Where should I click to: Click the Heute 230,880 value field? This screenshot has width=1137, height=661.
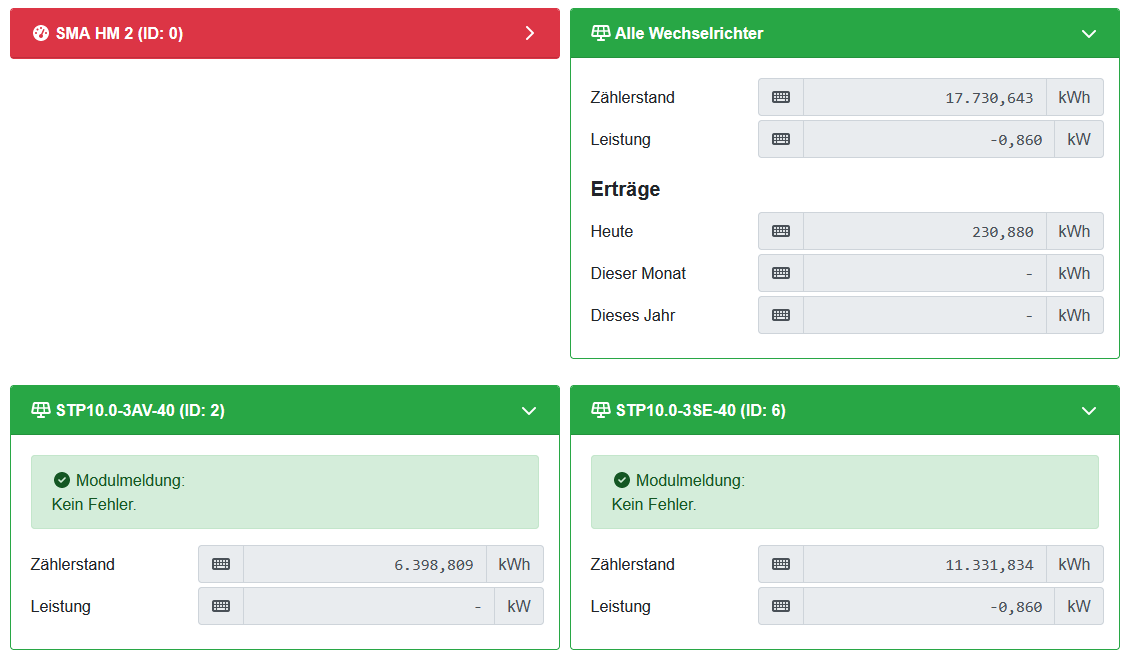tap(925, 231)
